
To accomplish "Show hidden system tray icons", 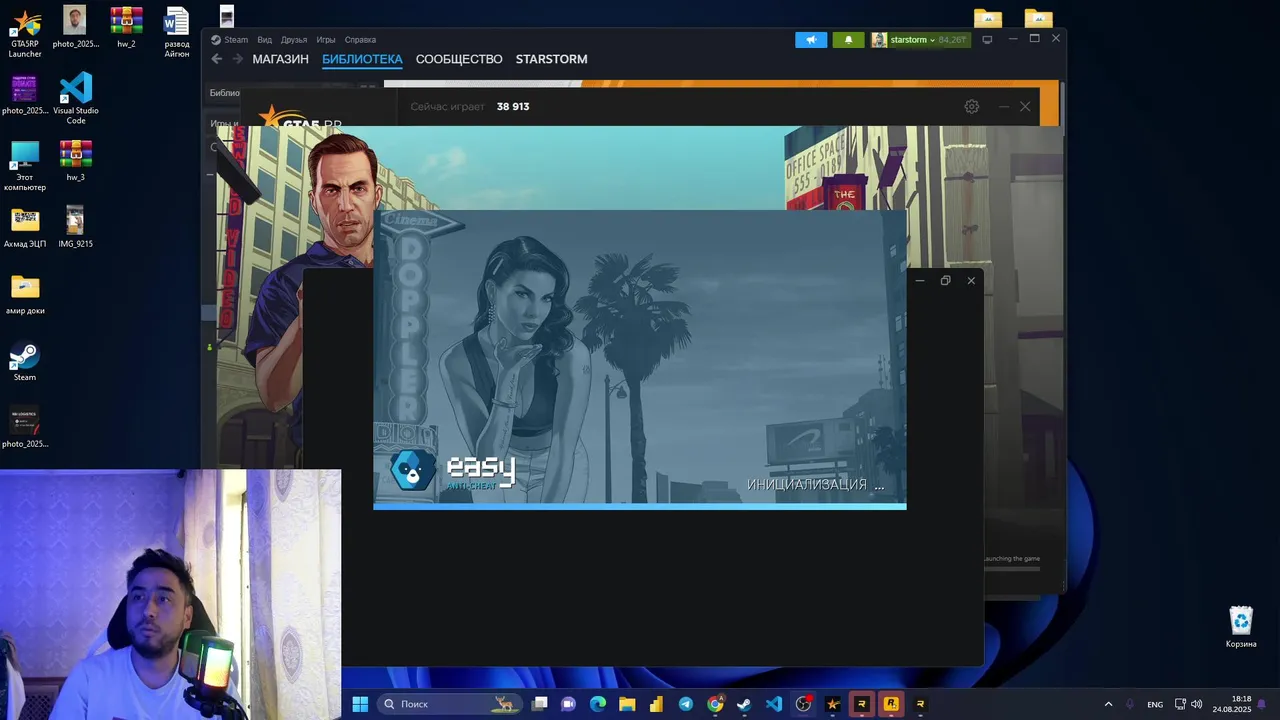I will (x=1108, y=704).
